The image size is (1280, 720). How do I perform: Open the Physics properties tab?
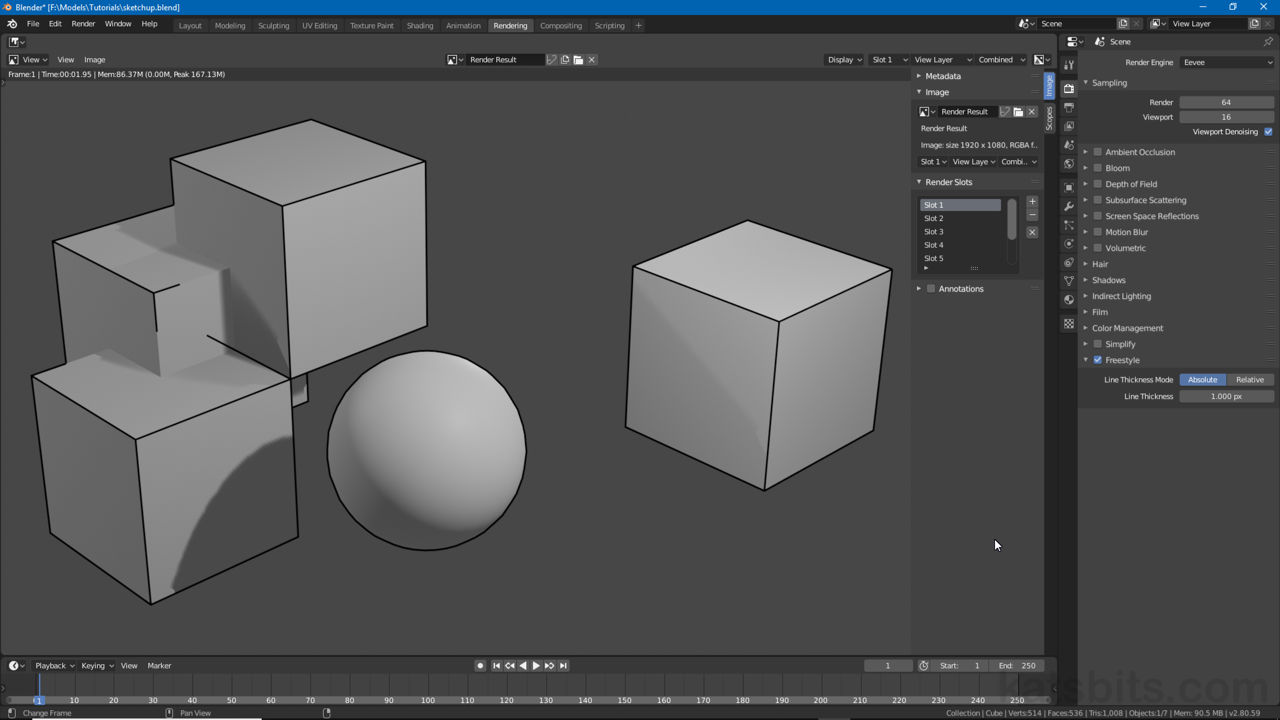coord(1069,244)
